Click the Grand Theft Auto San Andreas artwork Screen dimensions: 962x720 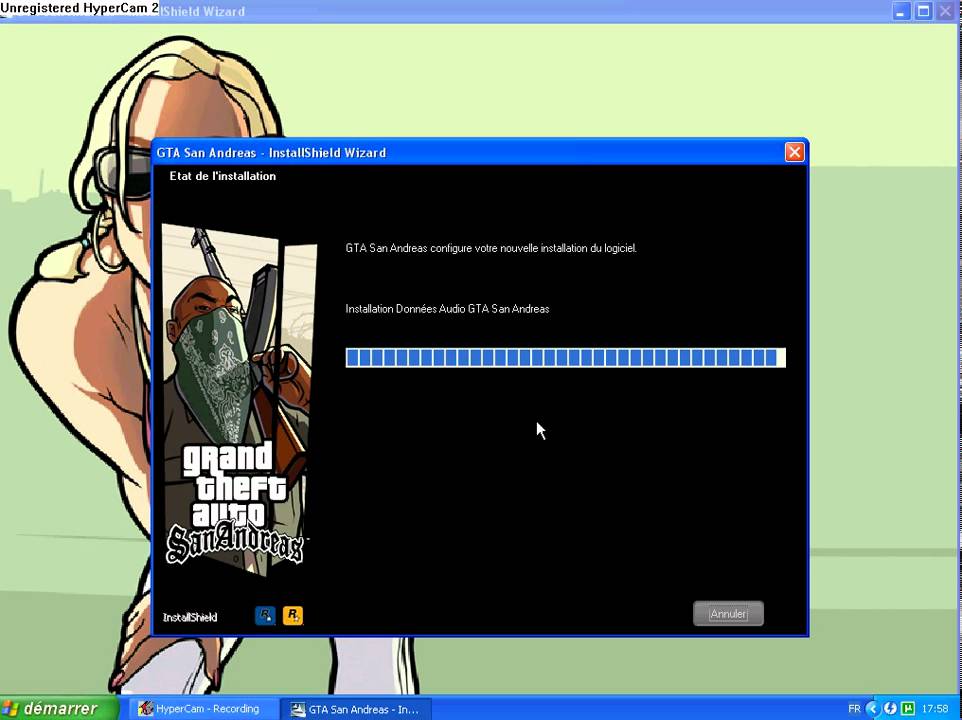pyautogui.click(x=239, y=400)
